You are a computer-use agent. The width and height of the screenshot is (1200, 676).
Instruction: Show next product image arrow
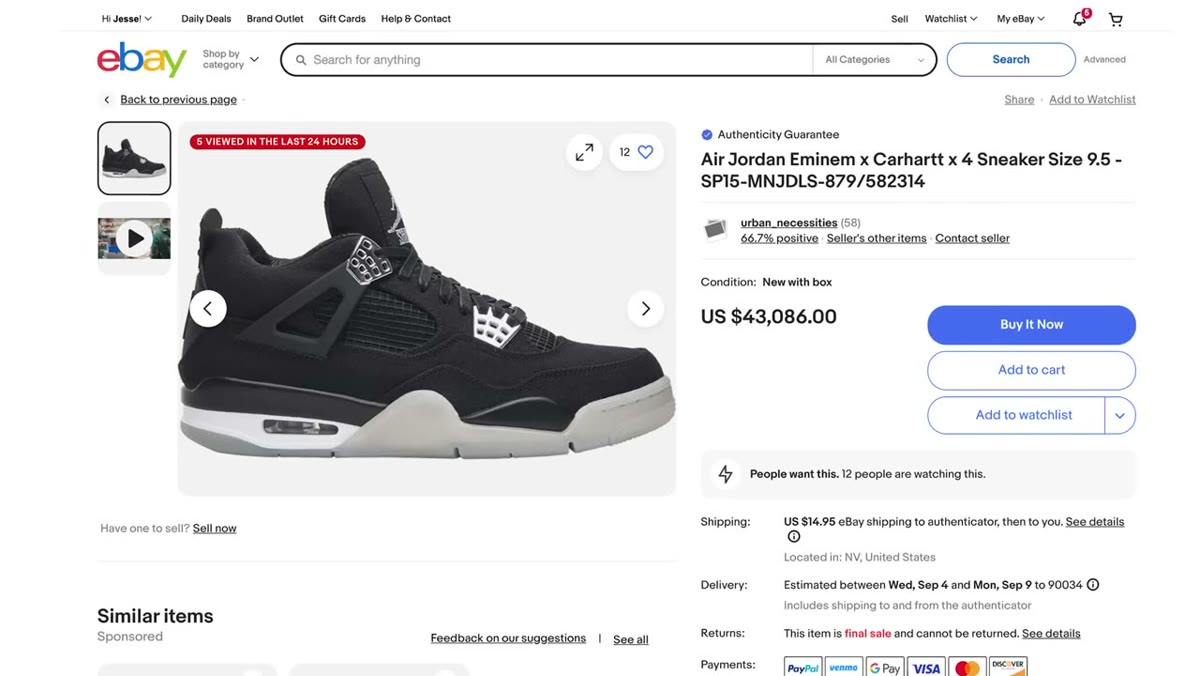coord(645,308)
